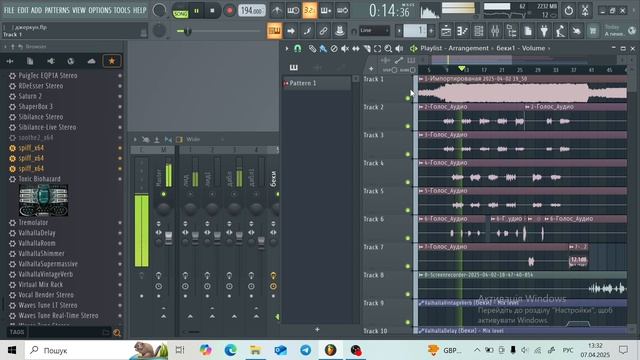This screenshot has width=640, height=360.
Task: Select the playlist Zoom magnifier tool
Action: 388,49
